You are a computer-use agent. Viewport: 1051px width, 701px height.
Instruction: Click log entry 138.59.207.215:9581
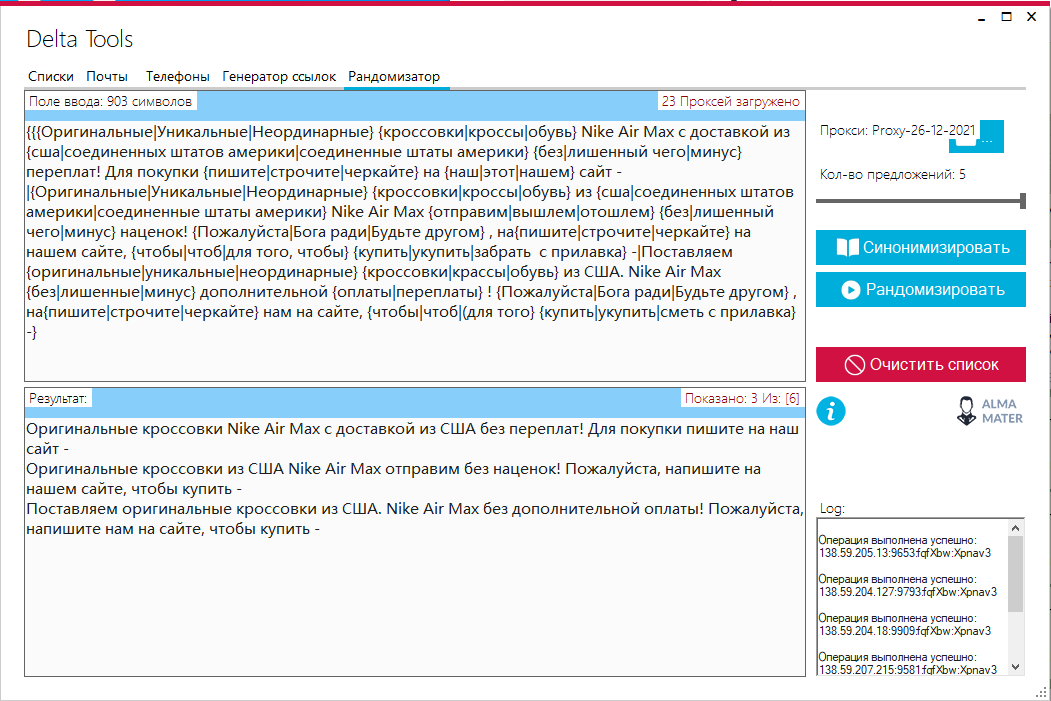[908, 670]
